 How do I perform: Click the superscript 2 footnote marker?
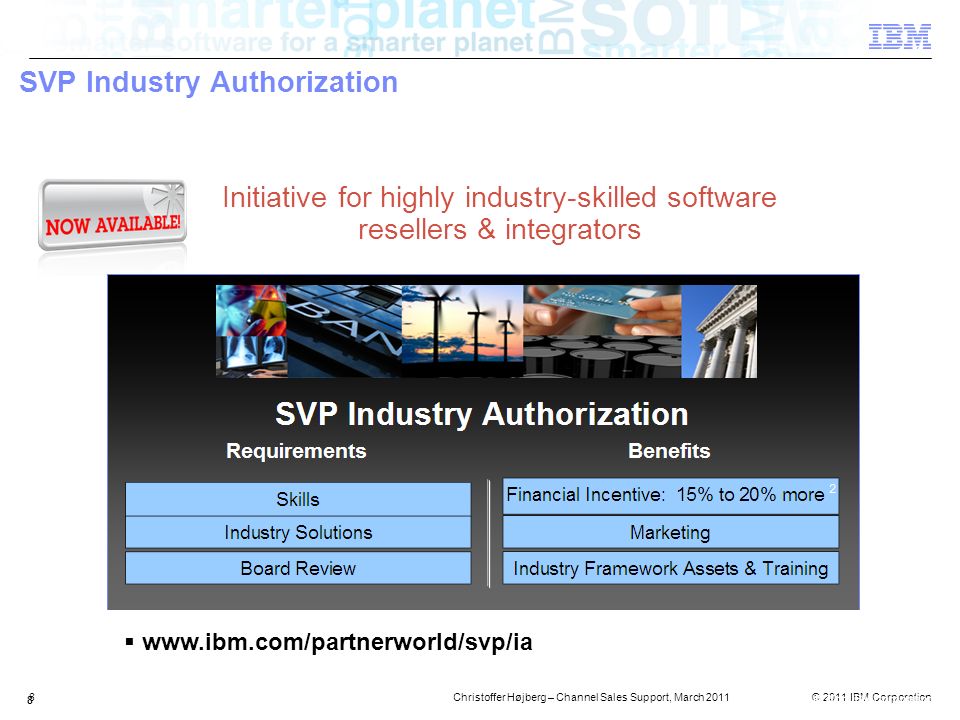tap(833, 488)
